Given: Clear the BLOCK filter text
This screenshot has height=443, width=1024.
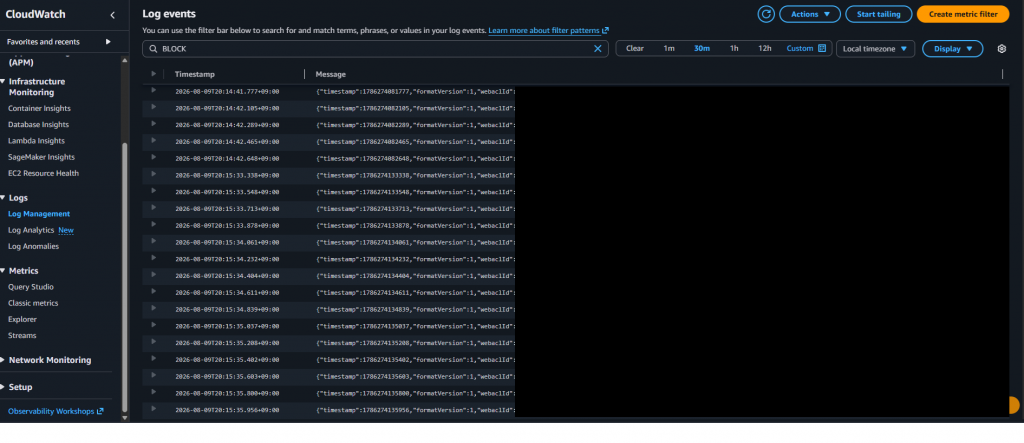Looking at the screenshot, I should click(x=598, y=48).
